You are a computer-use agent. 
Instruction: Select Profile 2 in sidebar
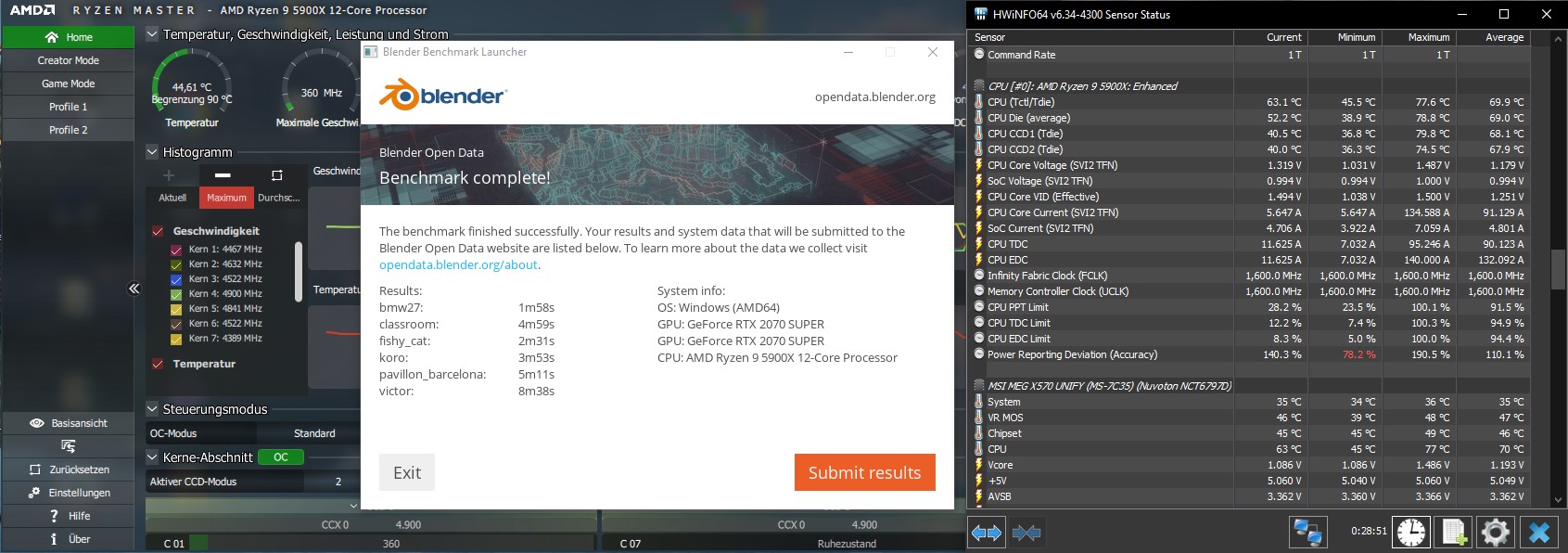pos(69,130)
